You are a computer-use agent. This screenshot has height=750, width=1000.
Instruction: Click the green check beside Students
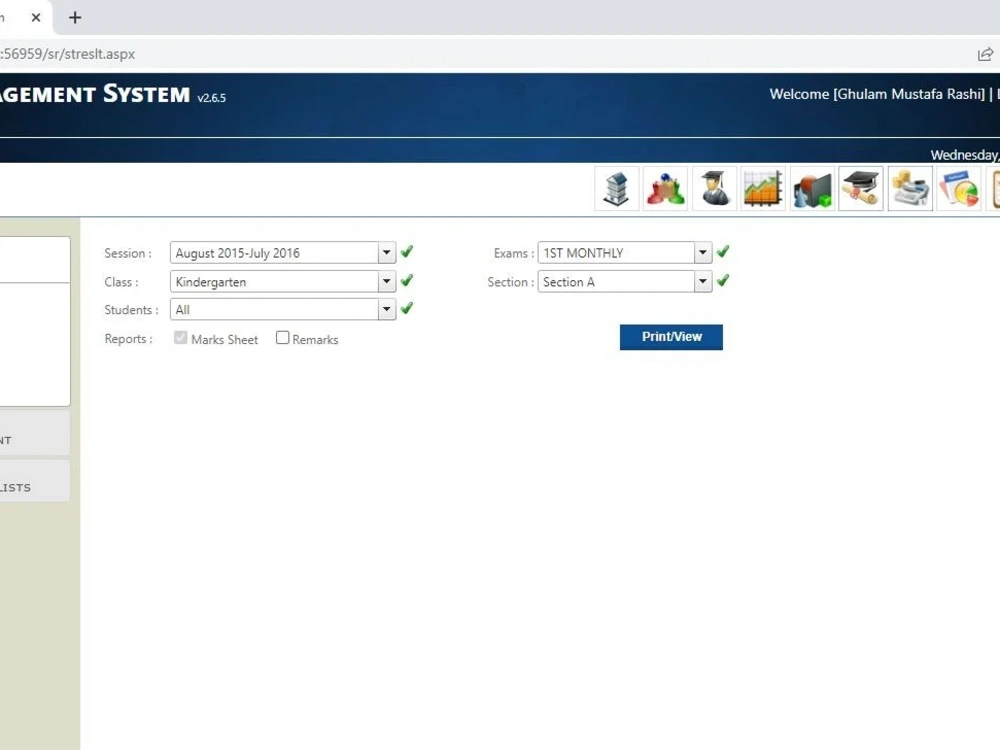click(x=407, y=309)
